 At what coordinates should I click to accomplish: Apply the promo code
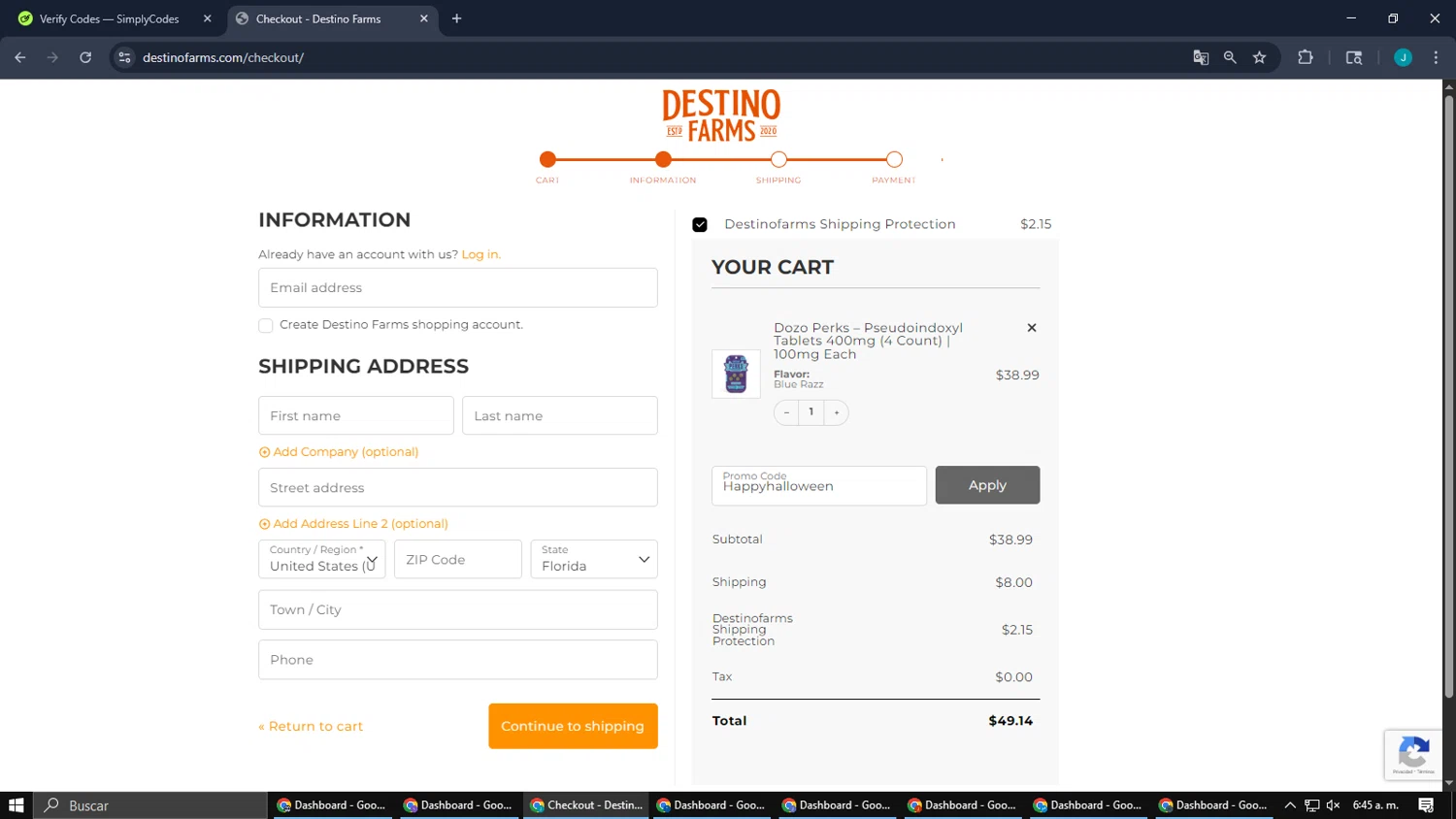click(987, 485)
